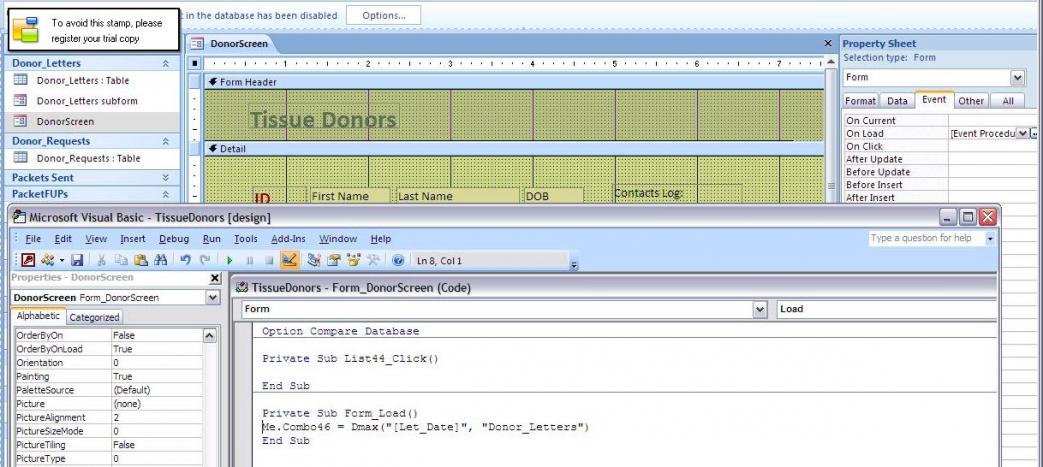
Task: Open the Insert menu
Action: [x=133, y=239]
